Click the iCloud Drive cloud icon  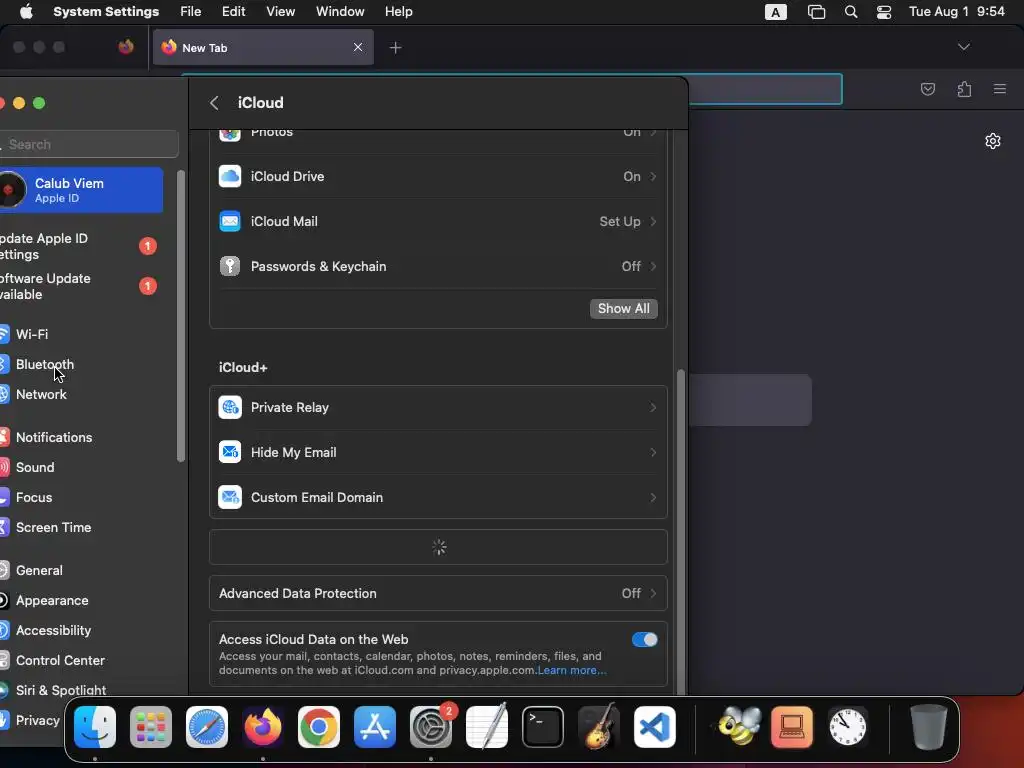pos(230,176)
